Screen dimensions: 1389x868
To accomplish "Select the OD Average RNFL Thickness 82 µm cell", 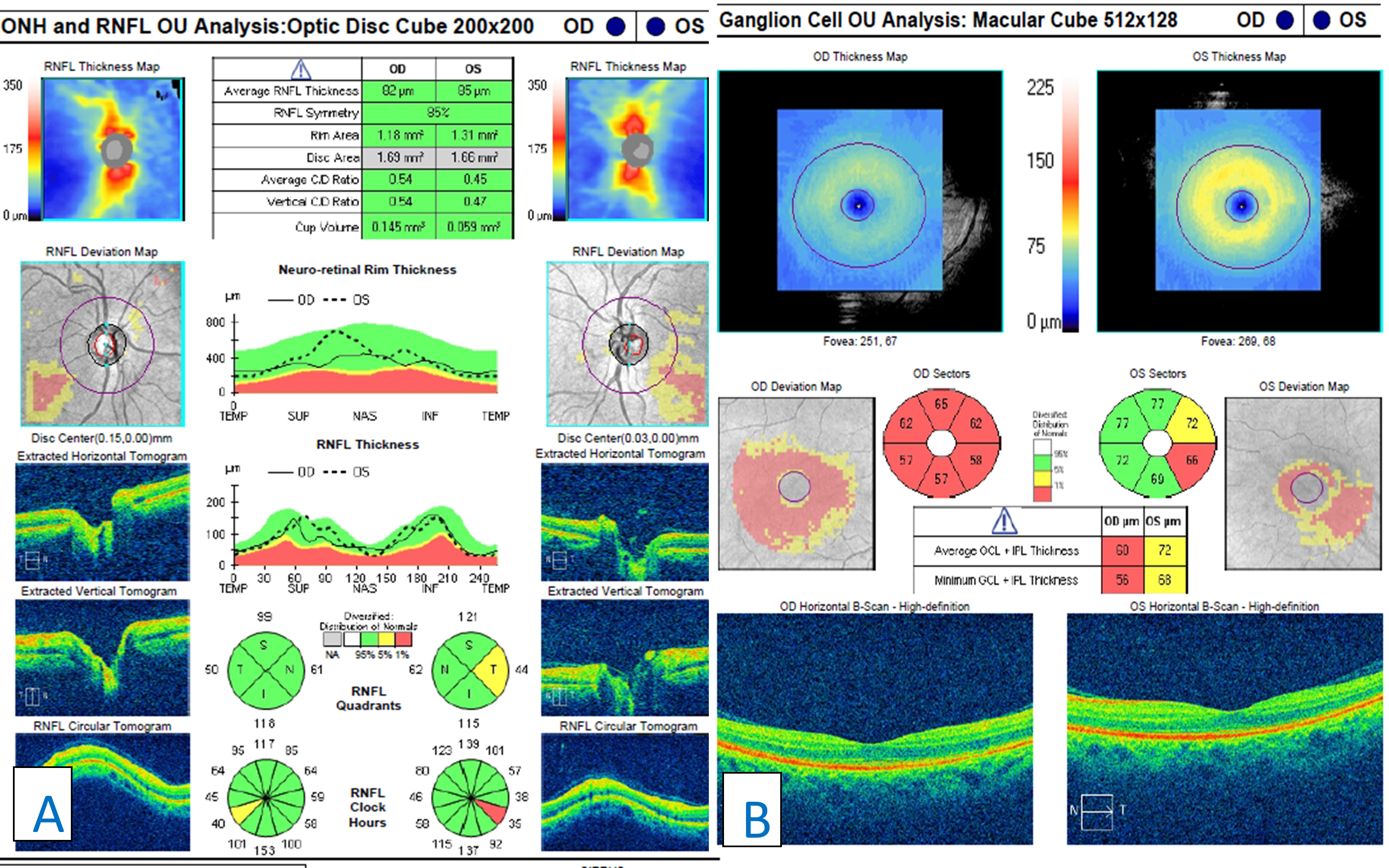I will [399, 90].
